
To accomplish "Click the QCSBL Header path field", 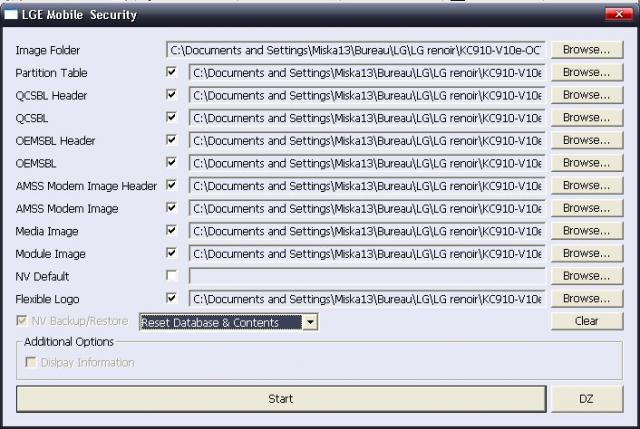I will pyautogui.click(x=367, y=96).
